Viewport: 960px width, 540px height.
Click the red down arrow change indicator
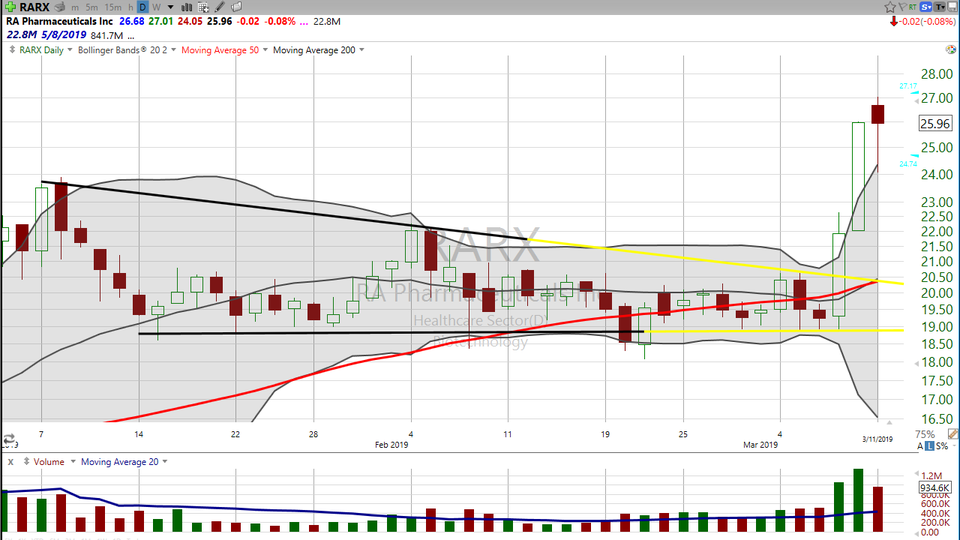click(x=894, y=21)
